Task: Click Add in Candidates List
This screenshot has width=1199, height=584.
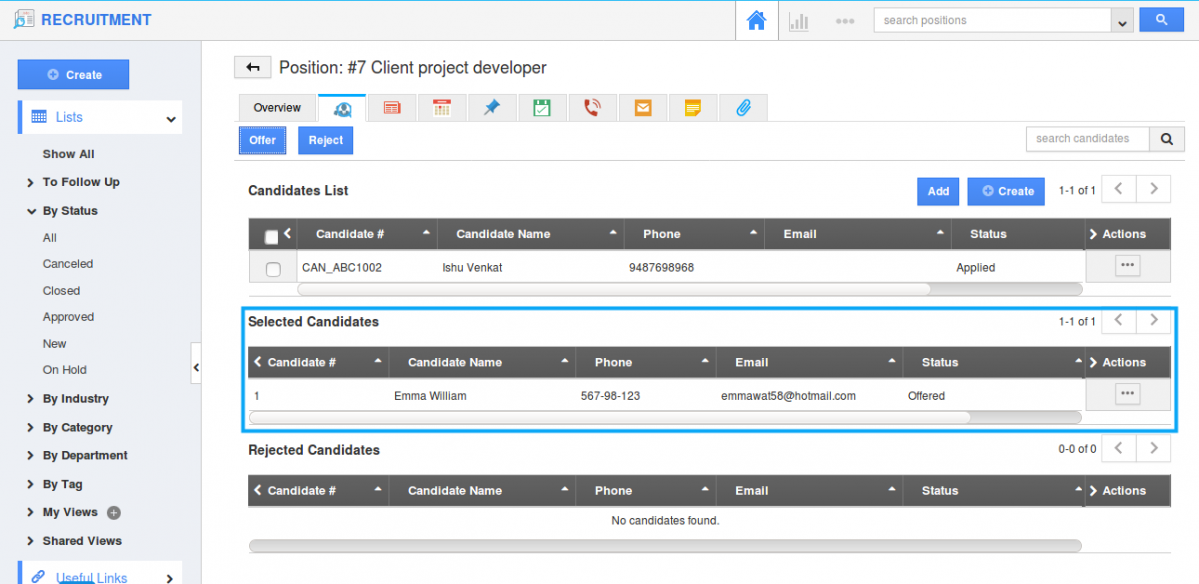Action: point(937,191)
